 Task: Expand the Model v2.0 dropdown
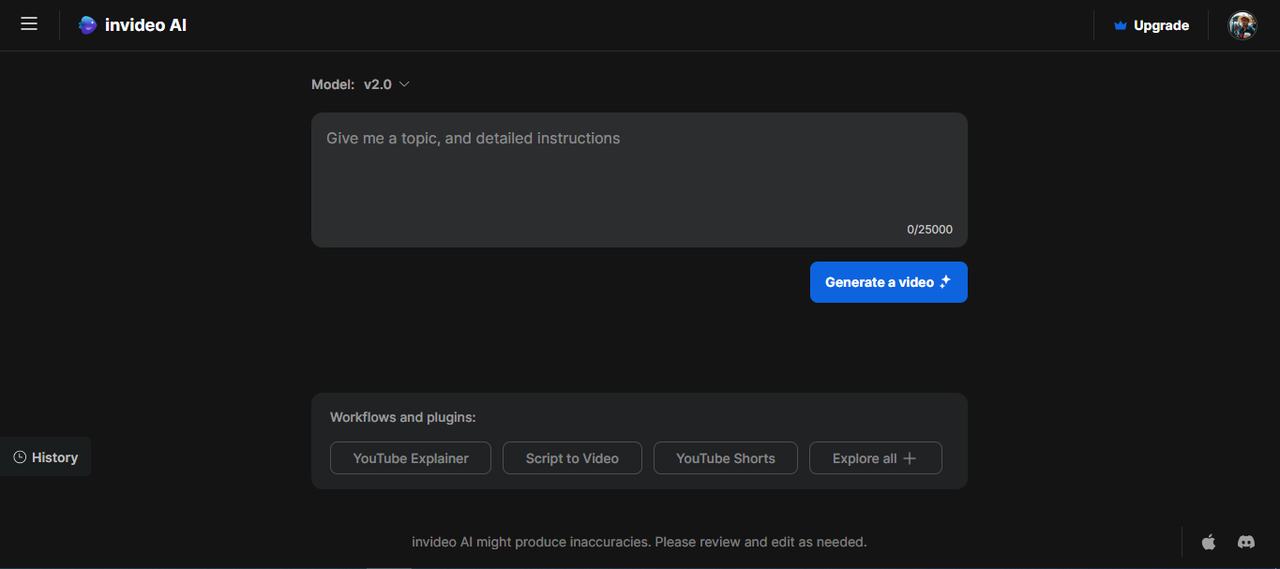(x=386, y=85)
